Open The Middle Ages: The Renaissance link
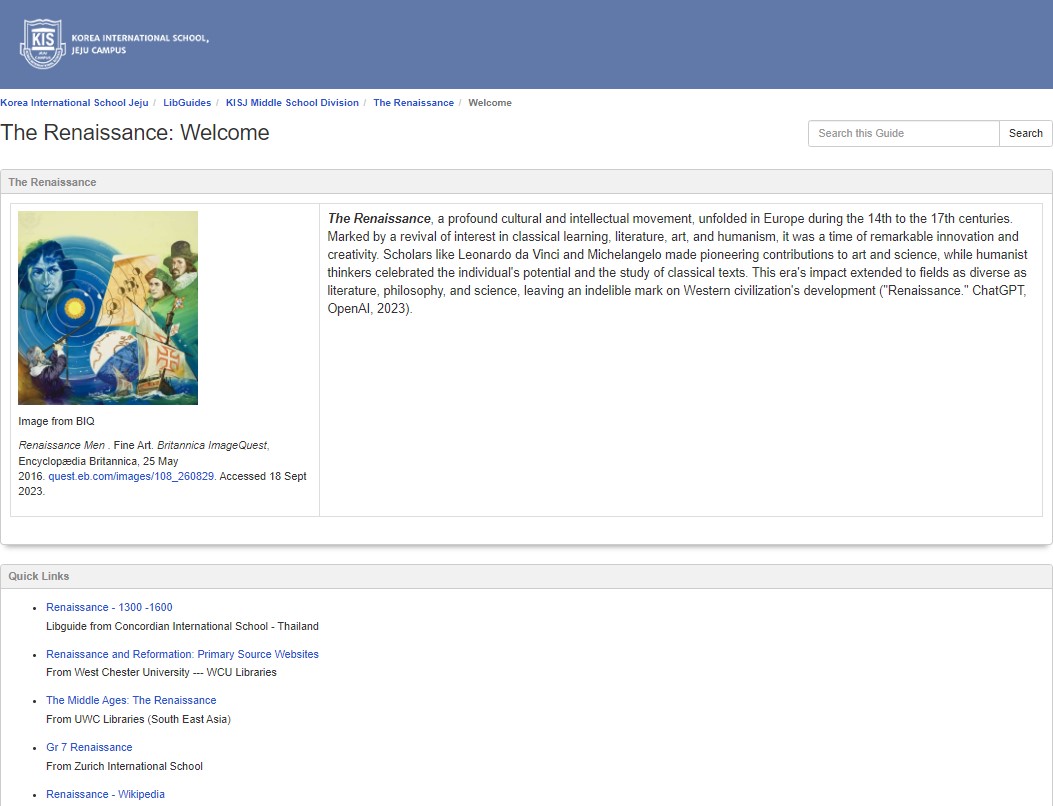 (131, 701)
